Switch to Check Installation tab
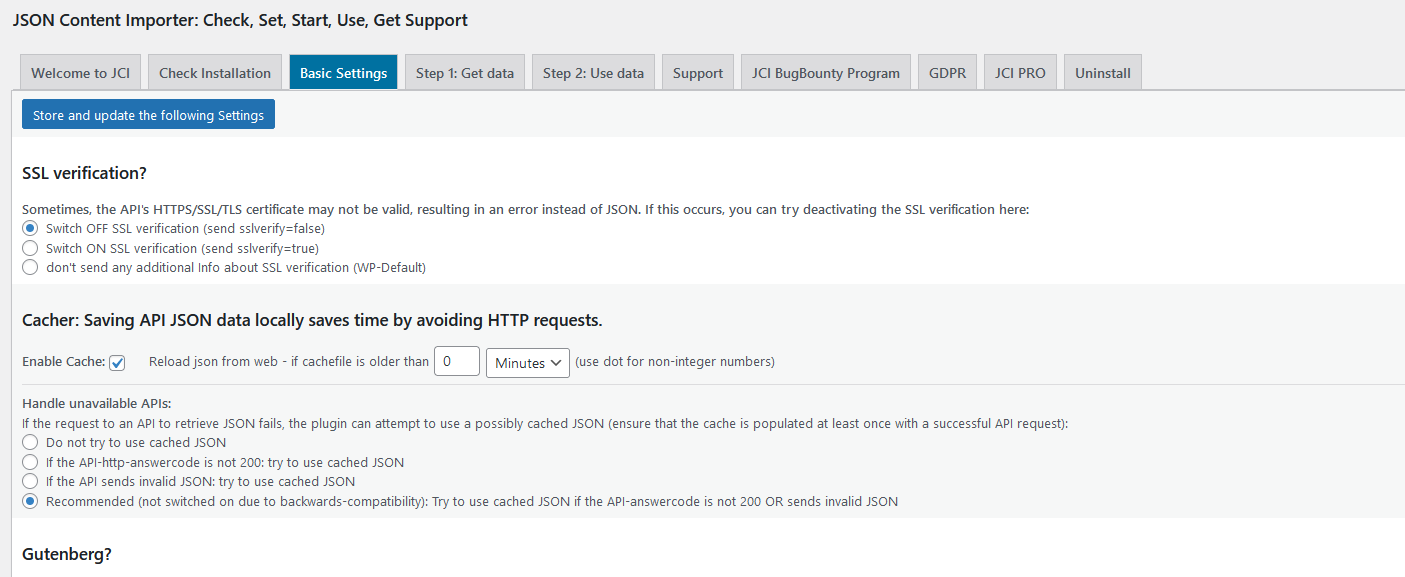1405x577 pixels. [x=214, y=73]
